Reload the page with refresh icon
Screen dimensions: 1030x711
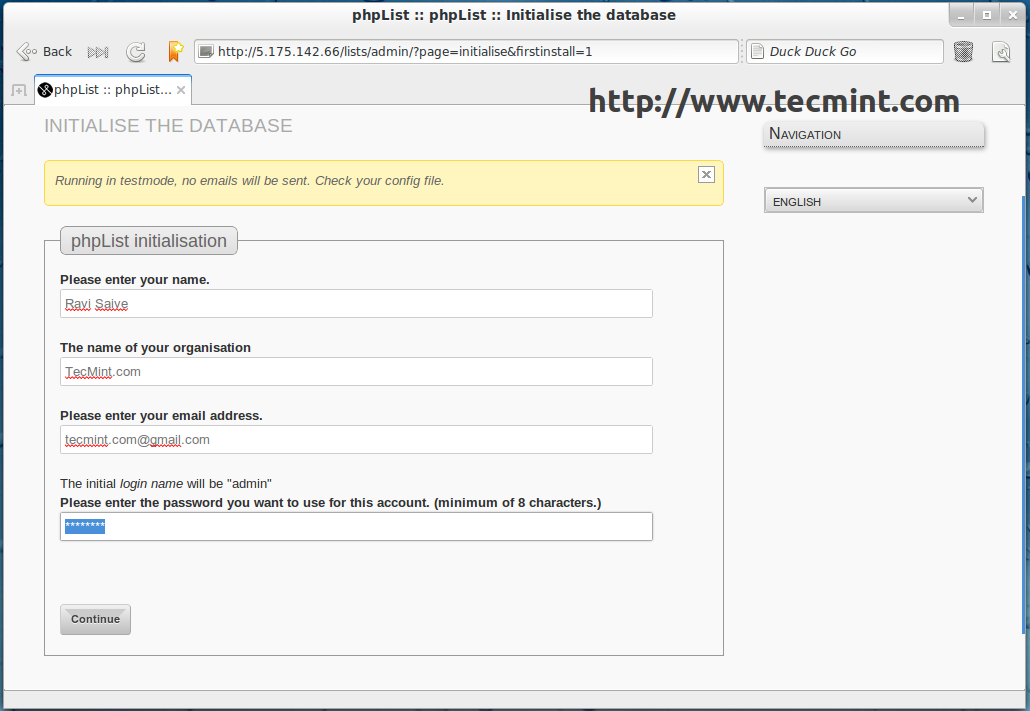pyautogui.click(x=136, y=52)
